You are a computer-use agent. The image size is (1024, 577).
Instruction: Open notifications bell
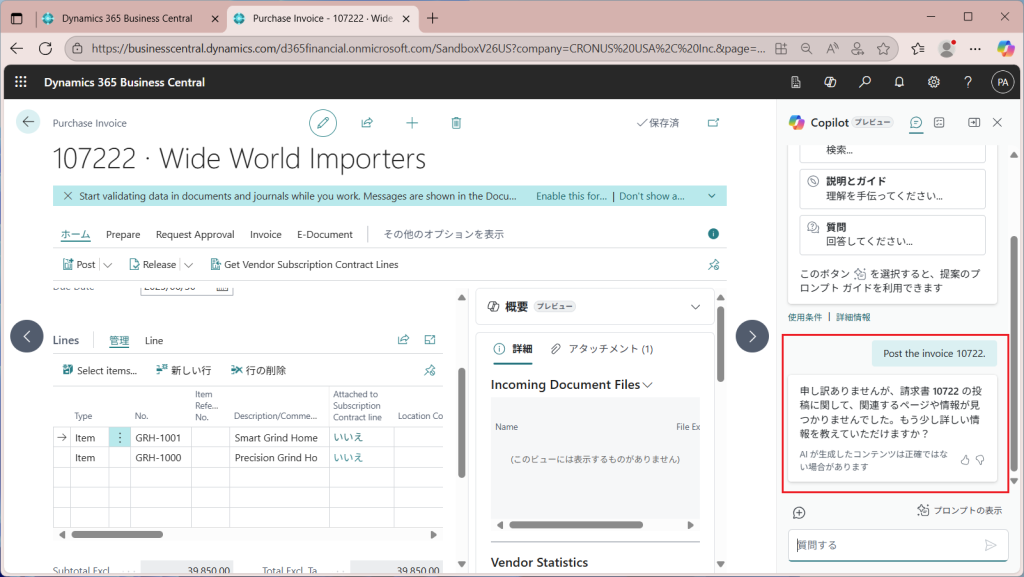point(899,82)
